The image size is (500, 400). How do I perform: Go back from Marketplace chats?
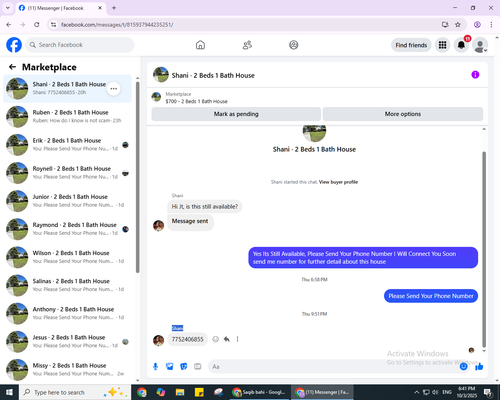click(x=12, y=67)
